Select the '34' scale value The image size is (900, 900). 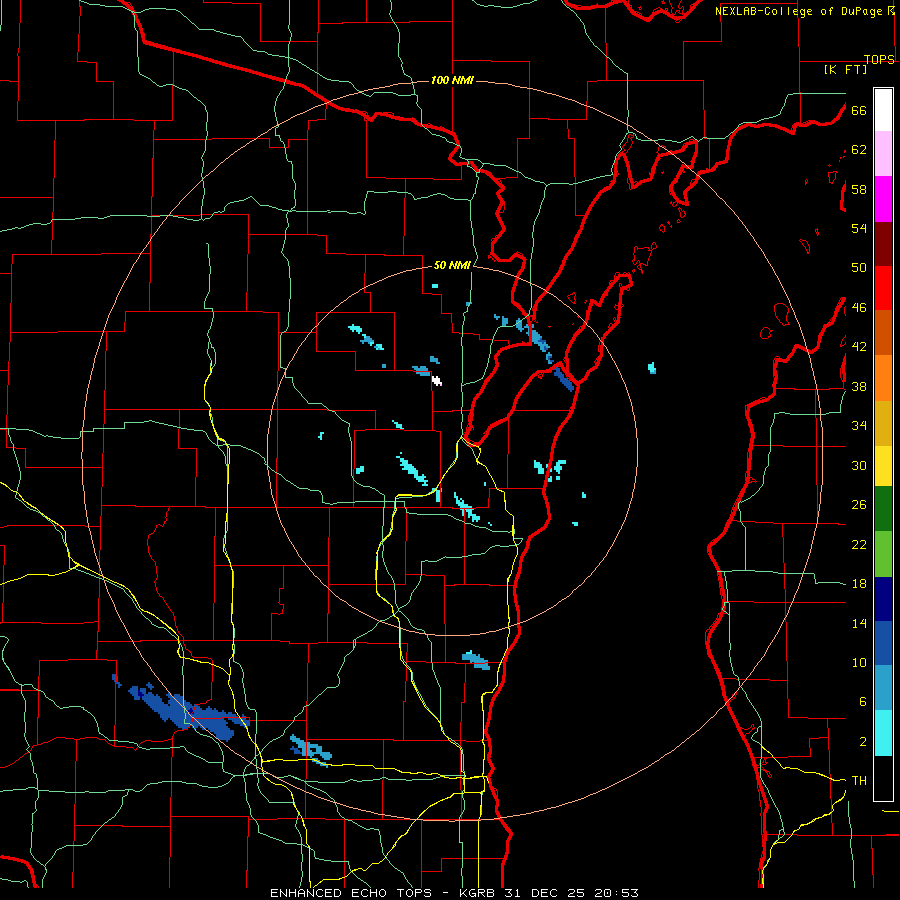click(859, 426)
